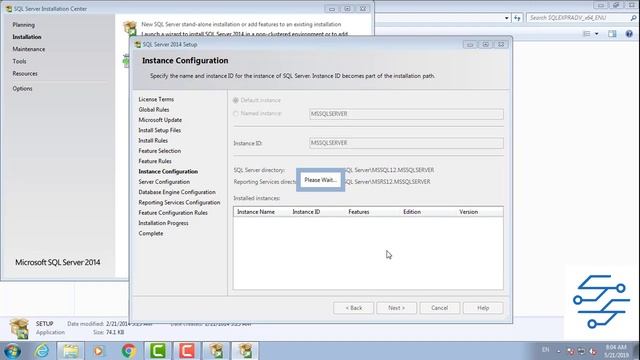Viewport: 640px width, 360px height.
Task: Open Internet Explorer from the taskbar
Action: pyautogui.click(x=41, y=351)
